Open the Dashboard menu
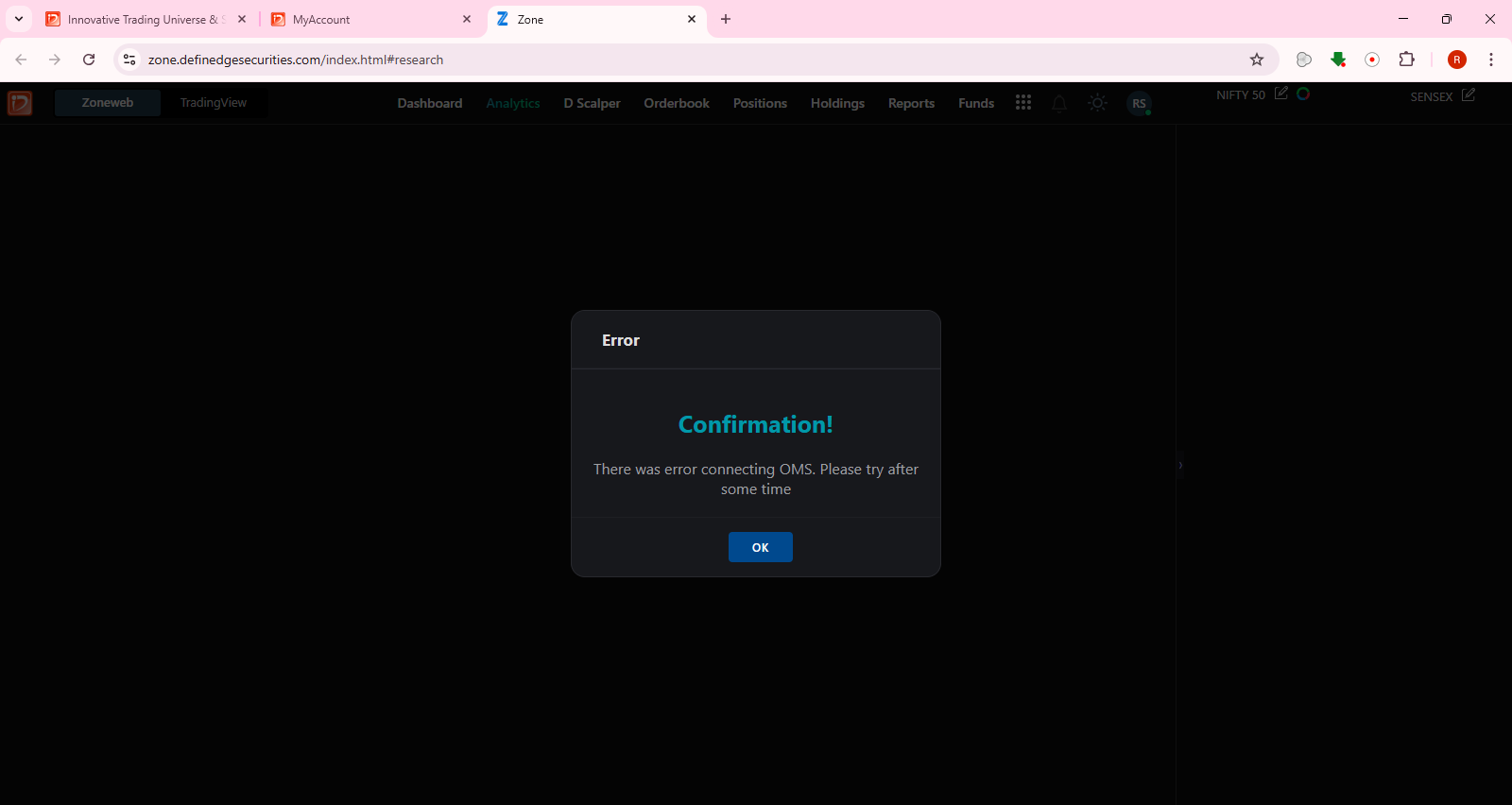 pyautogui.click(x=429, y=104)
